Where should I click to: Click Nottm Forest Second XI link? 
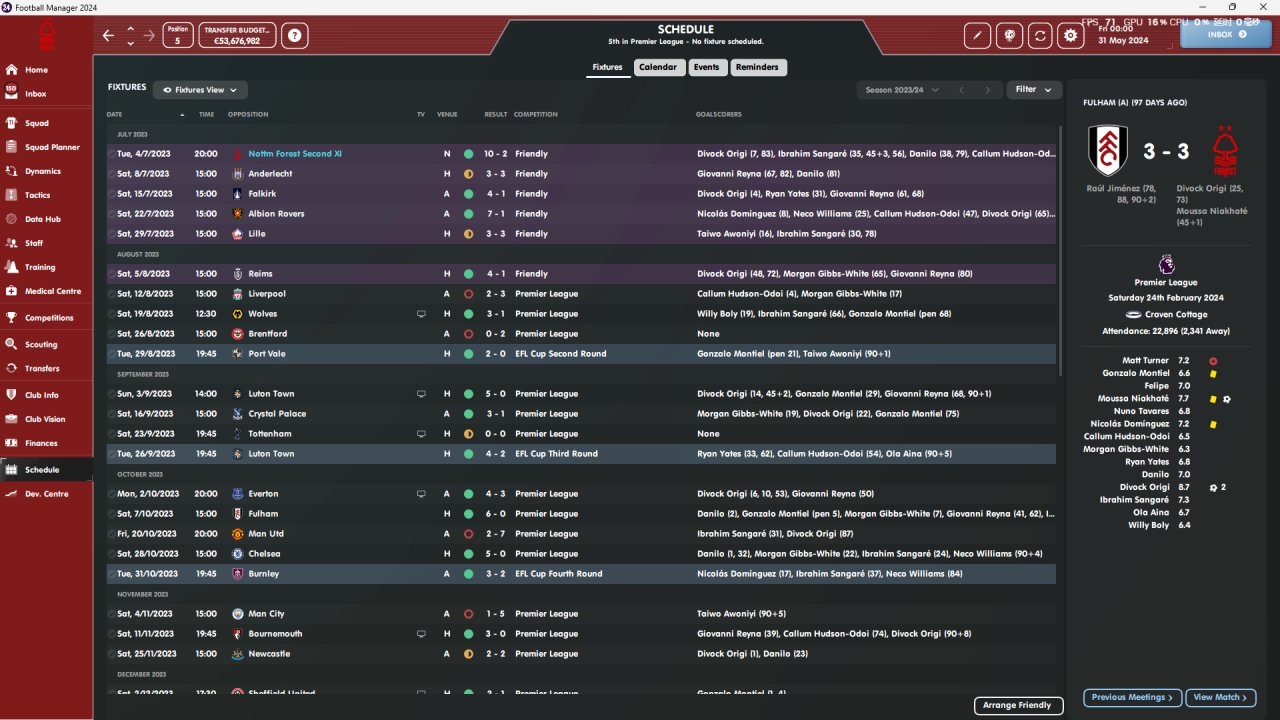click(x=295, y=154)
